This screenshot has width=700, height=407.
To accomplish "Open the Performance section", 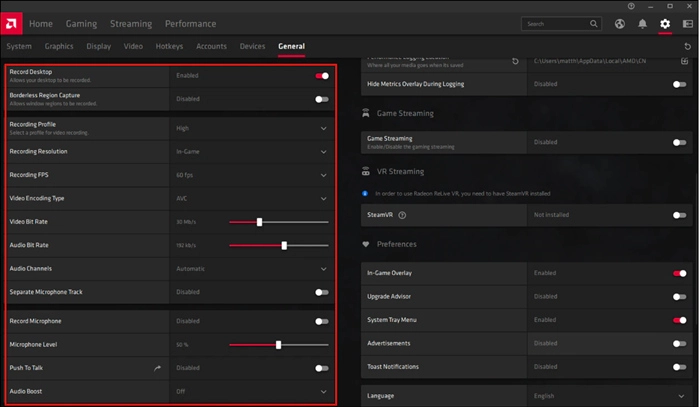I will (190, 23).
